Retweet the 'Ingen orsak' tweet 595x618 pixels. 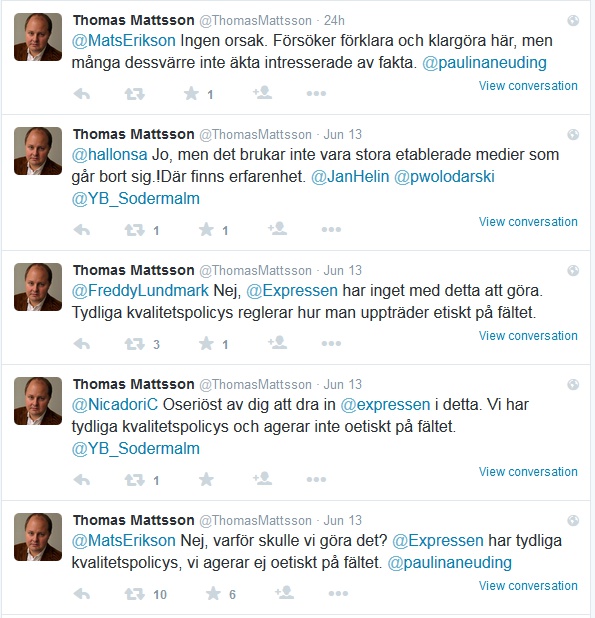tap(135, 94)
